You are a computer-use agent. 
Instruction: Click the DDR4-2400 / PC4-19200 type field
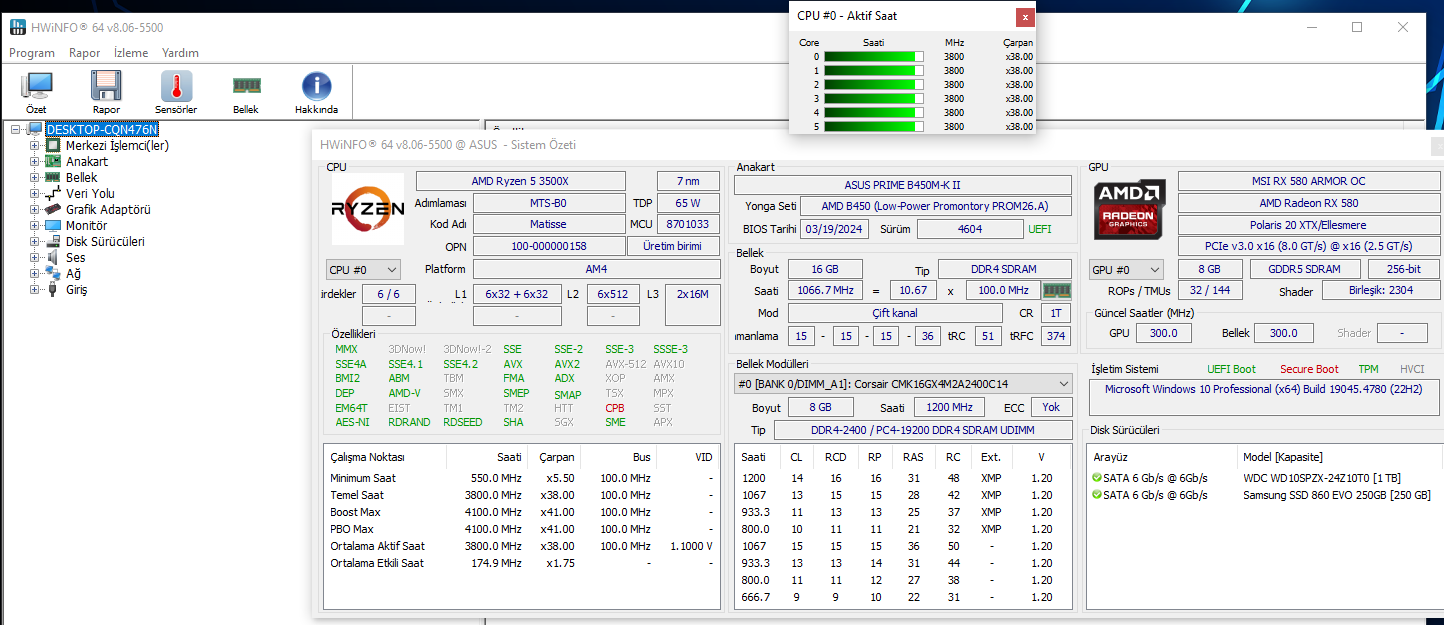tap(923, 430)
